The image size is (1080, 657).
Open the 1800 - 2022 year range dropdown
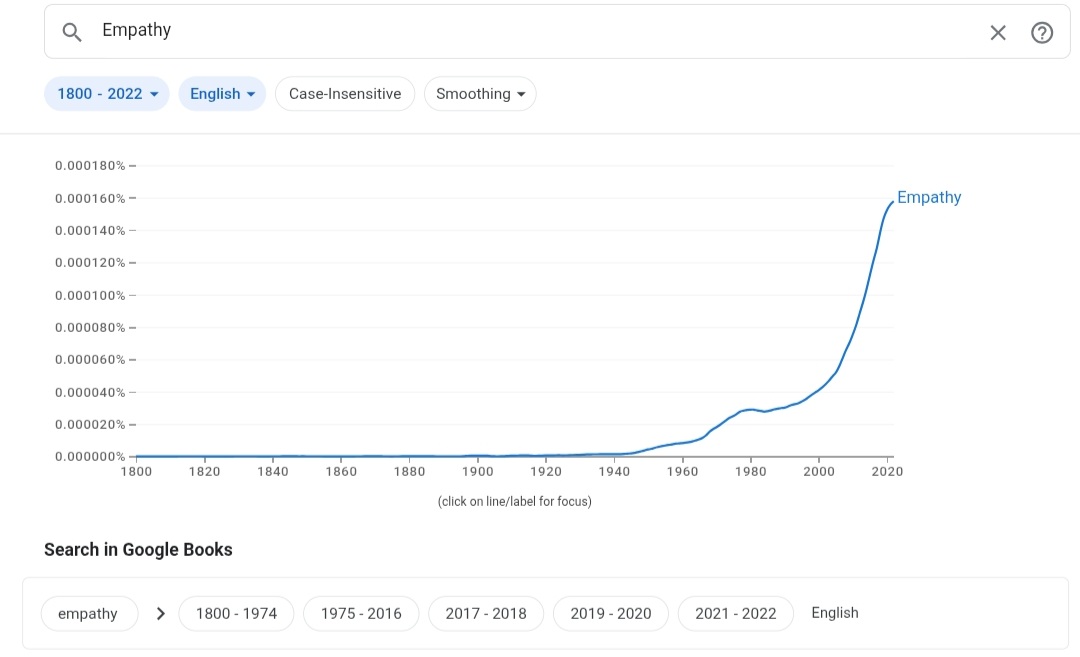(107, 94)
